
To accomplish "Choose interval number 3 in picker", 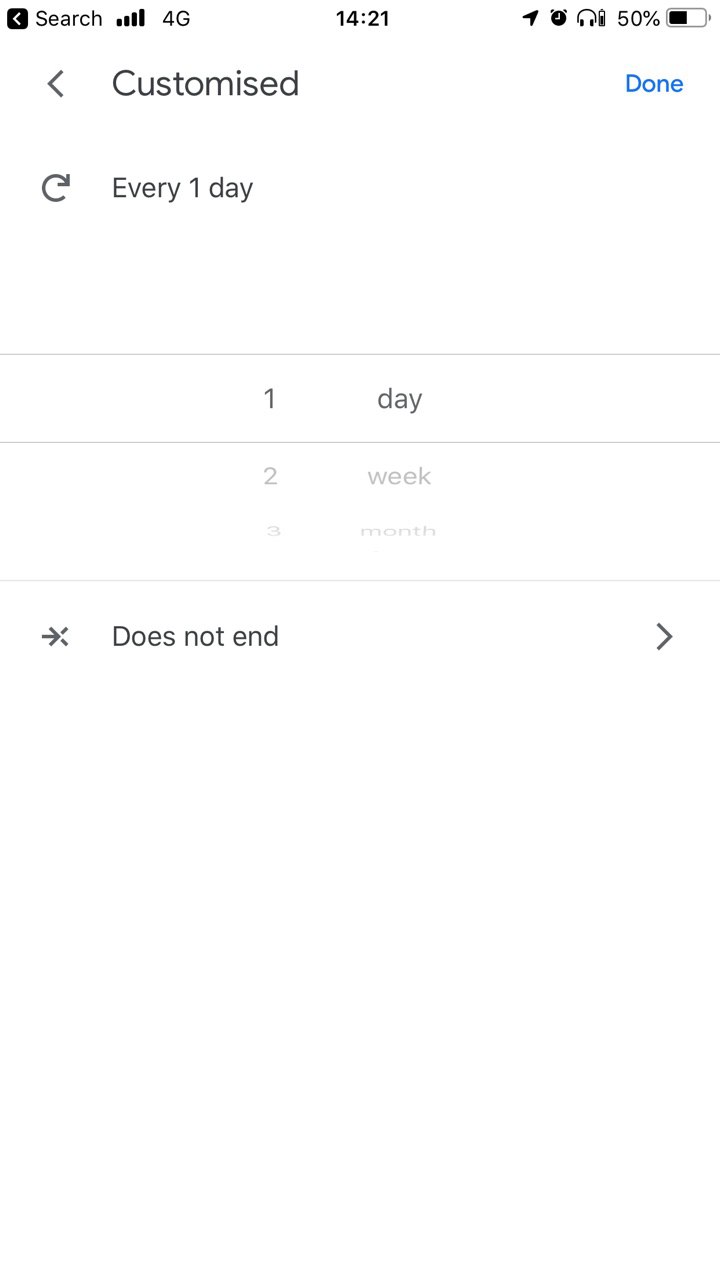I will [273, 531].
